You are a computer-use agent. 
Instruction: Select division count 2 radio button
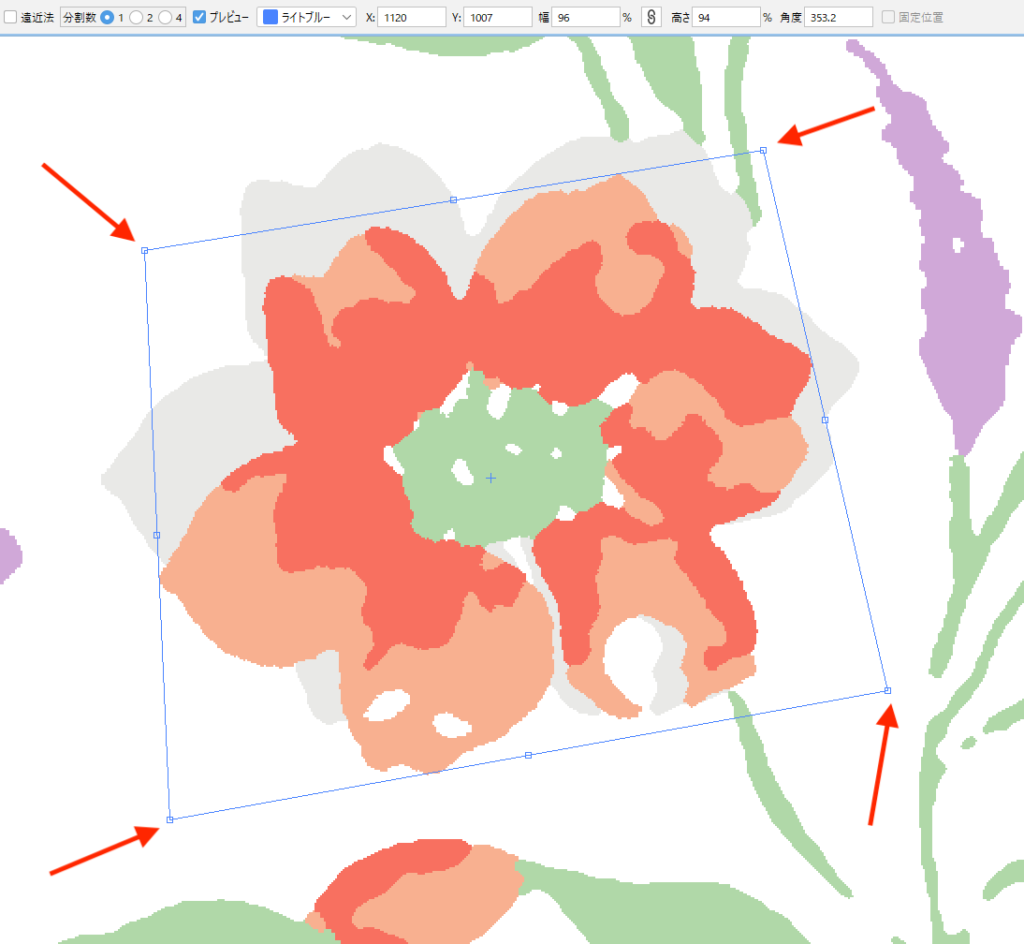click(136, 17)
